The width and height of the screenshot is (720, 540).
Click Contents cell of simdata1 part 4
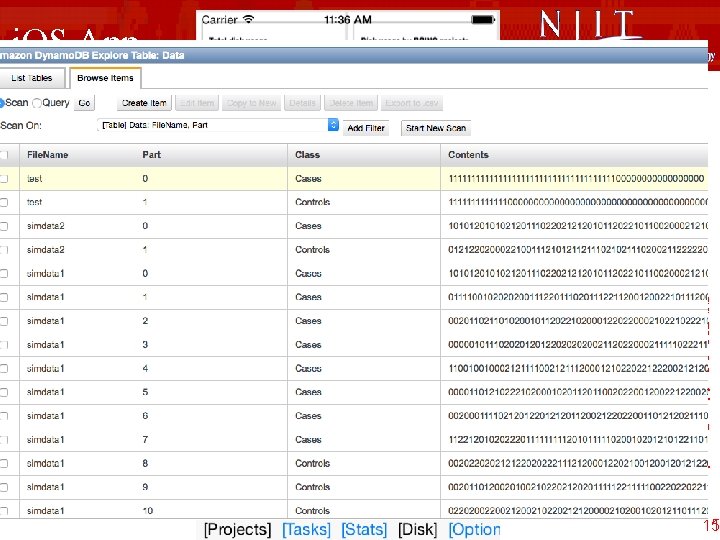coord(578,368)
